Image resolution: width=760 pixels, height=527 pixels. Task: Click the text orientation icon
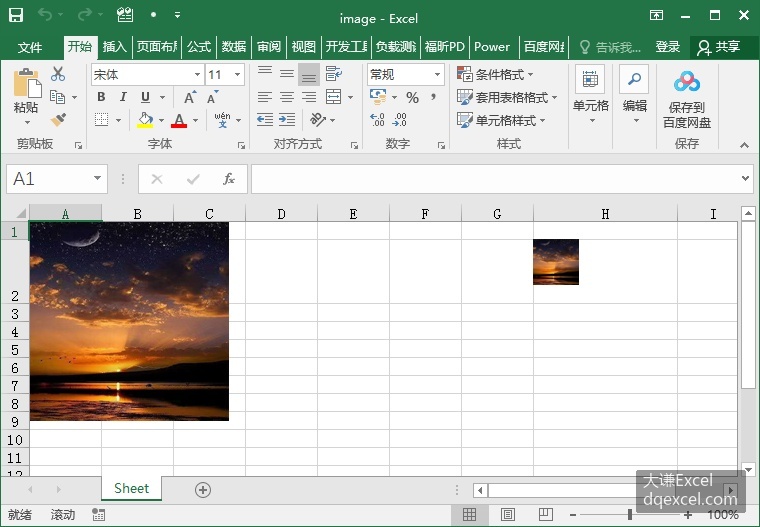coord(318,119)
